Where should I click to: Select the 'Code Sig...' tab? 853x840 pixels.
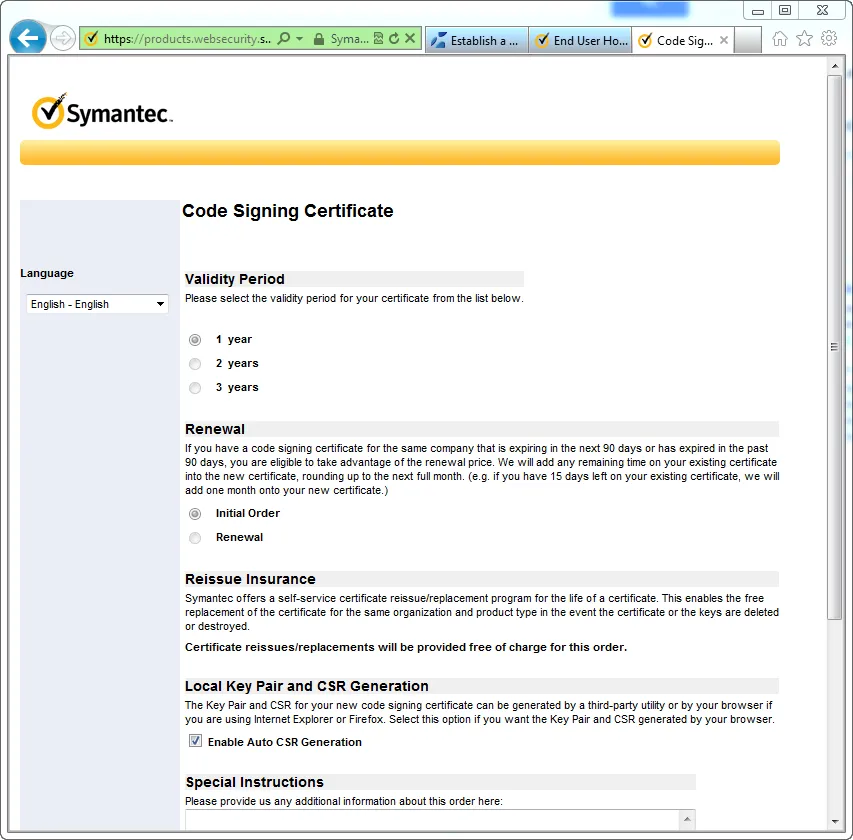683,40
